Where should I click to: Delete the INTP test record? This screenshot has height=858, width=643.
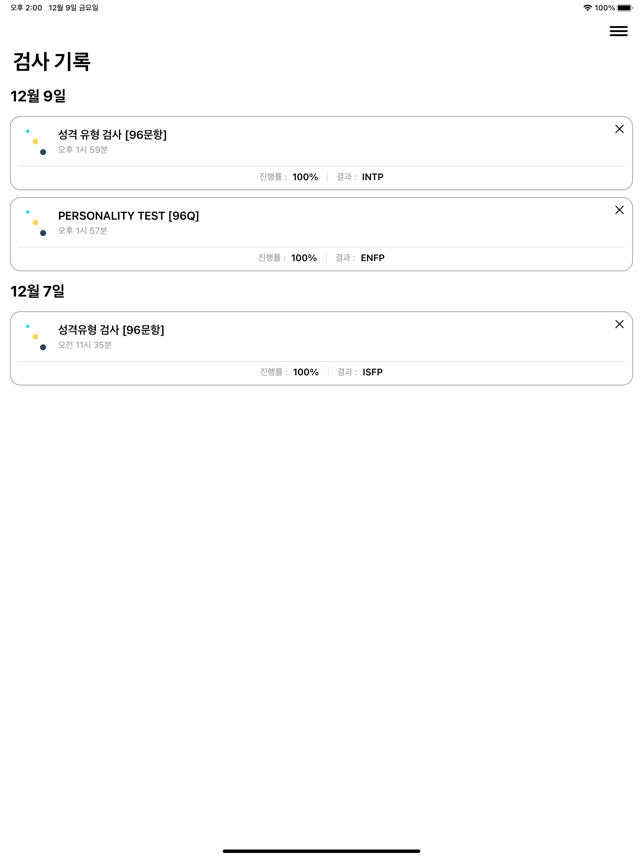pos(619,129)
